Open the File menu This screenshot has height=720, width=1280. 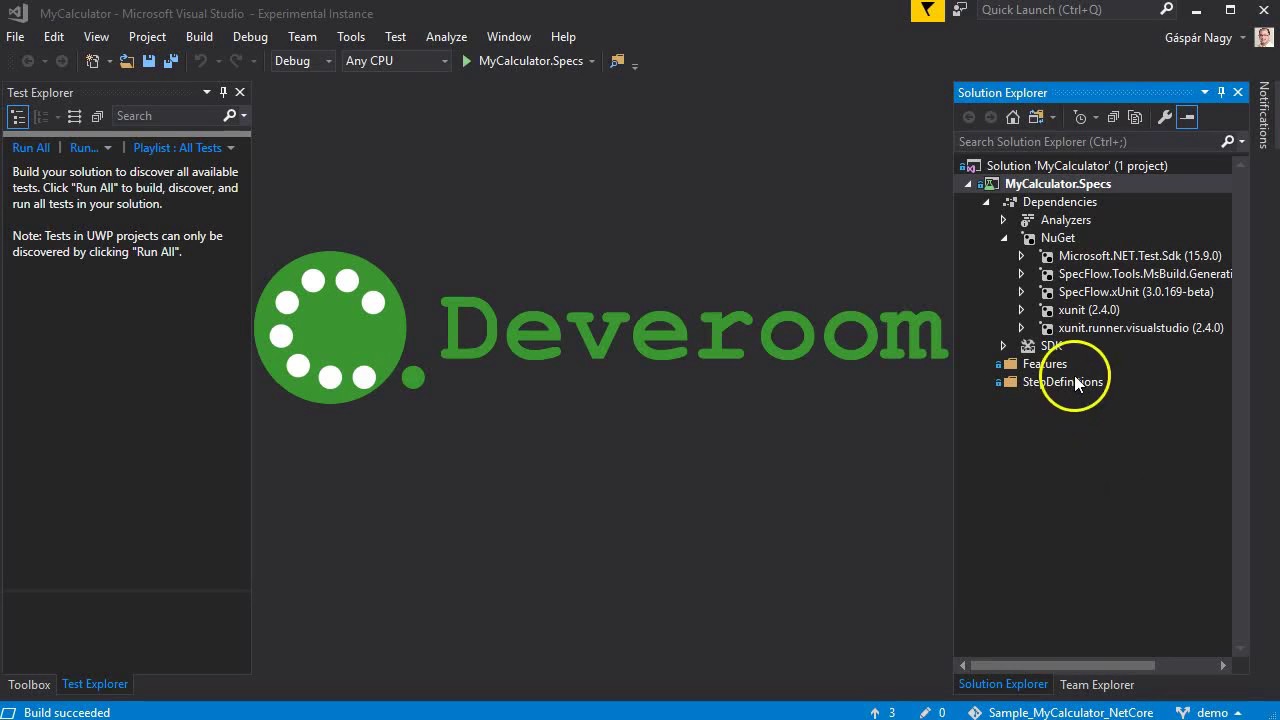coord(15,37)
